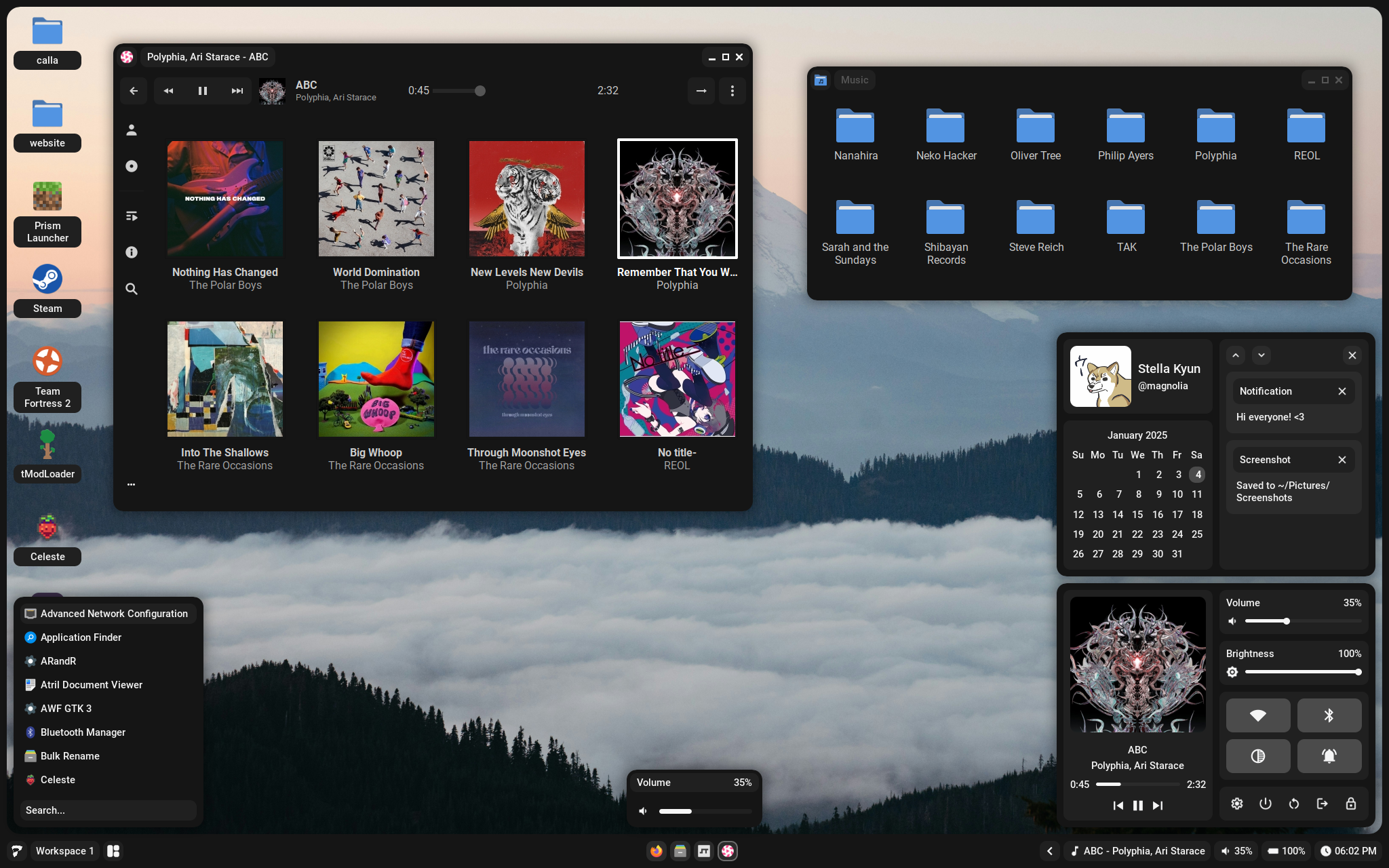This screenshot has width=1389, height=868.
Task: Toggle the notification bell do-not-disturb button
Action: pyautogui.click(x=1329, y=756)
